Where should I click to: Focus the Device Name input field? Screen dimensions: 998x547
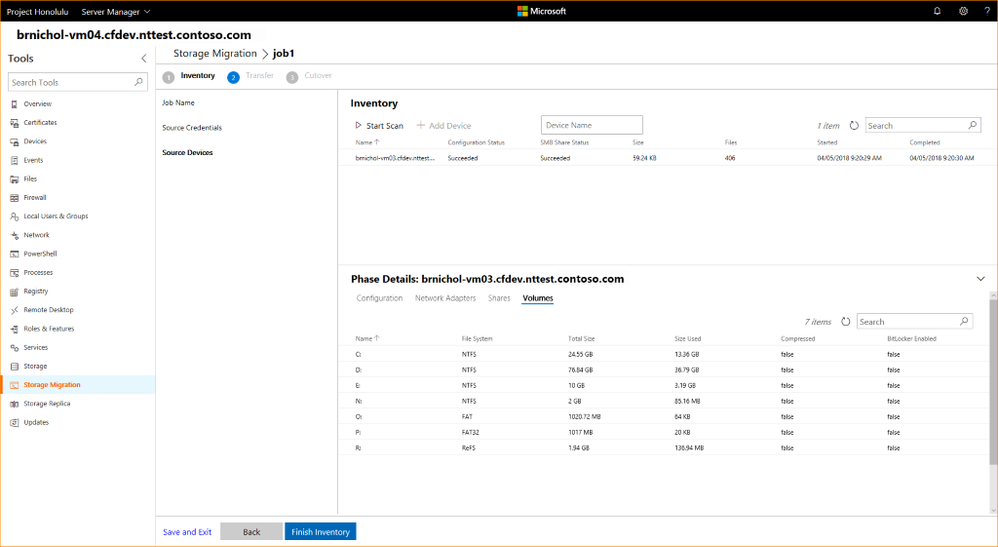tap(592, 125)
